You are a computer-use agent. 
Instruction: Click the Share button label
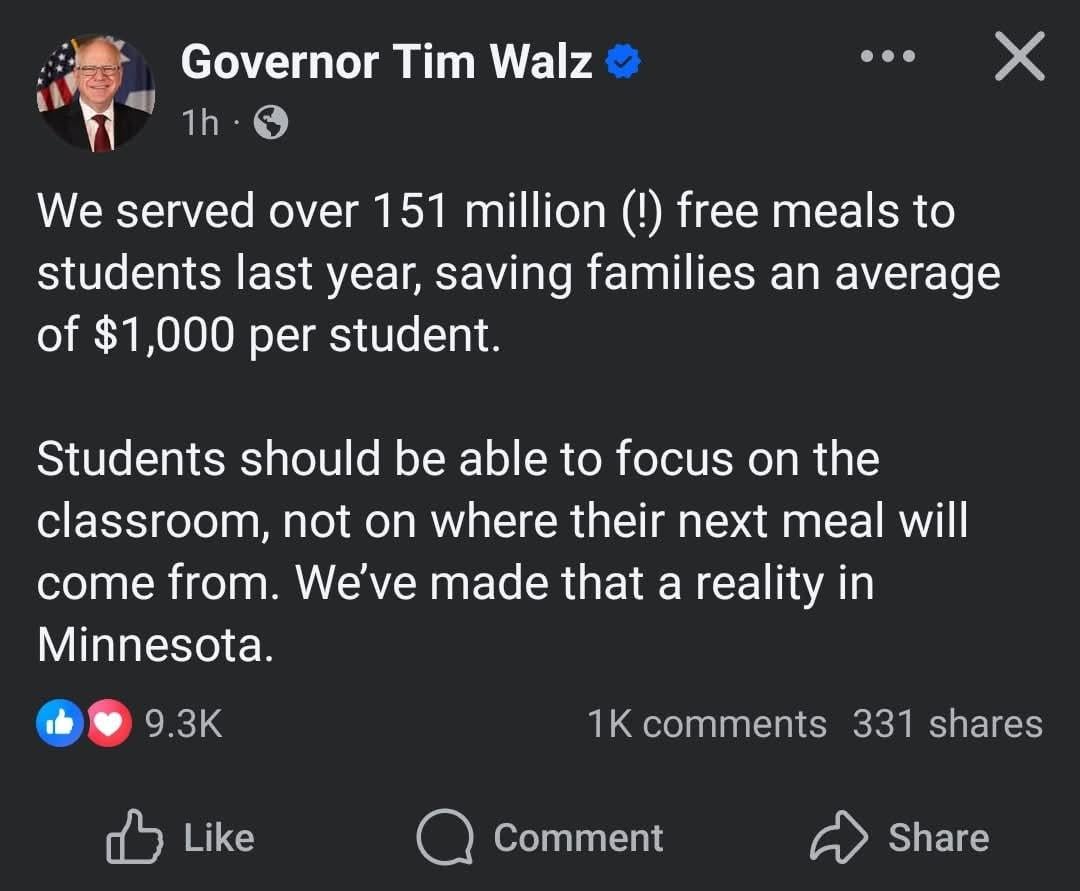click(939, 838)
